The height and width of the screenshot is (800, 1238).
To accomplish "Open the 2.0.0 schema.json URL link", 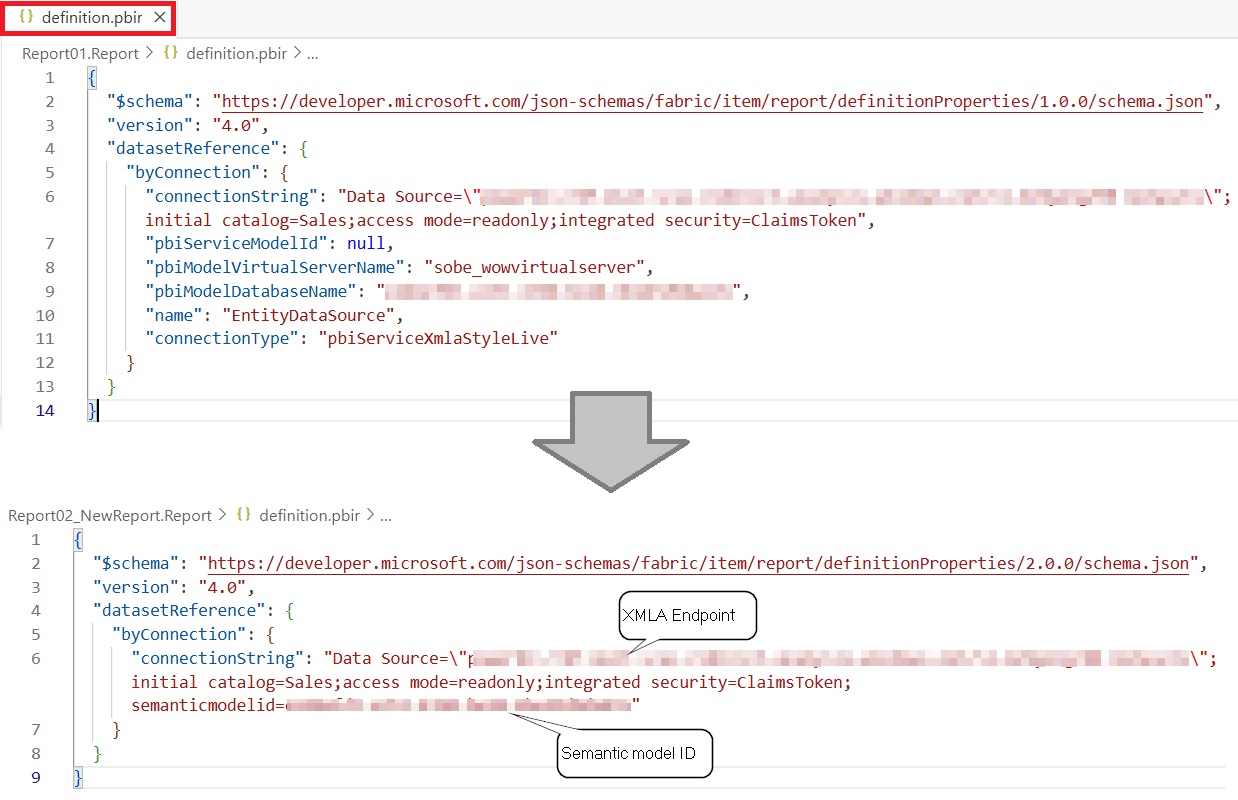I will pyautogui.click(x=698, y=563).
